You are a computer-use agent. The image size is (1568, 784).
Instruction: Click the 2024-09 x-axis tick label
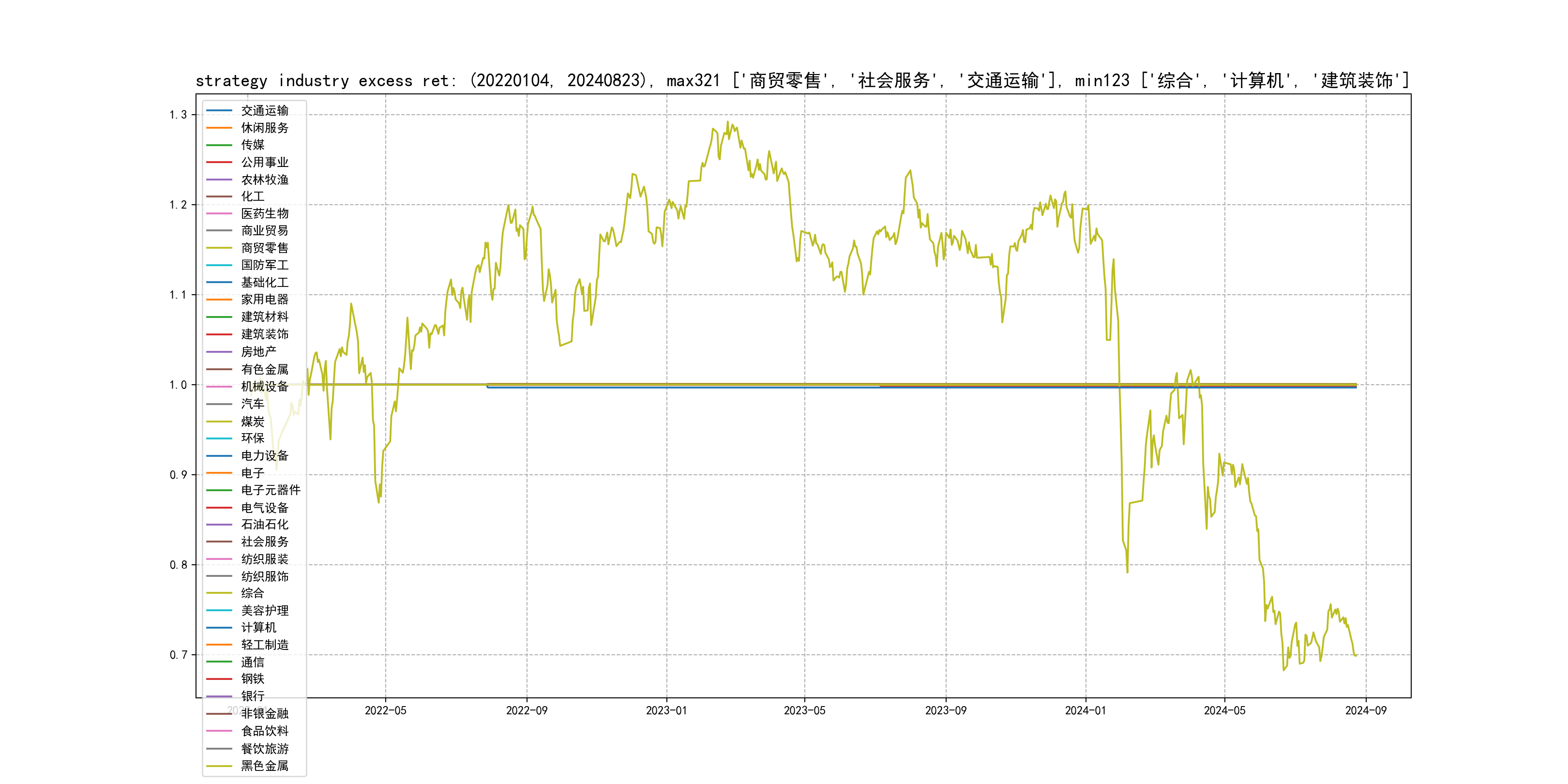pyautogui.click(x=1365, y=711)
